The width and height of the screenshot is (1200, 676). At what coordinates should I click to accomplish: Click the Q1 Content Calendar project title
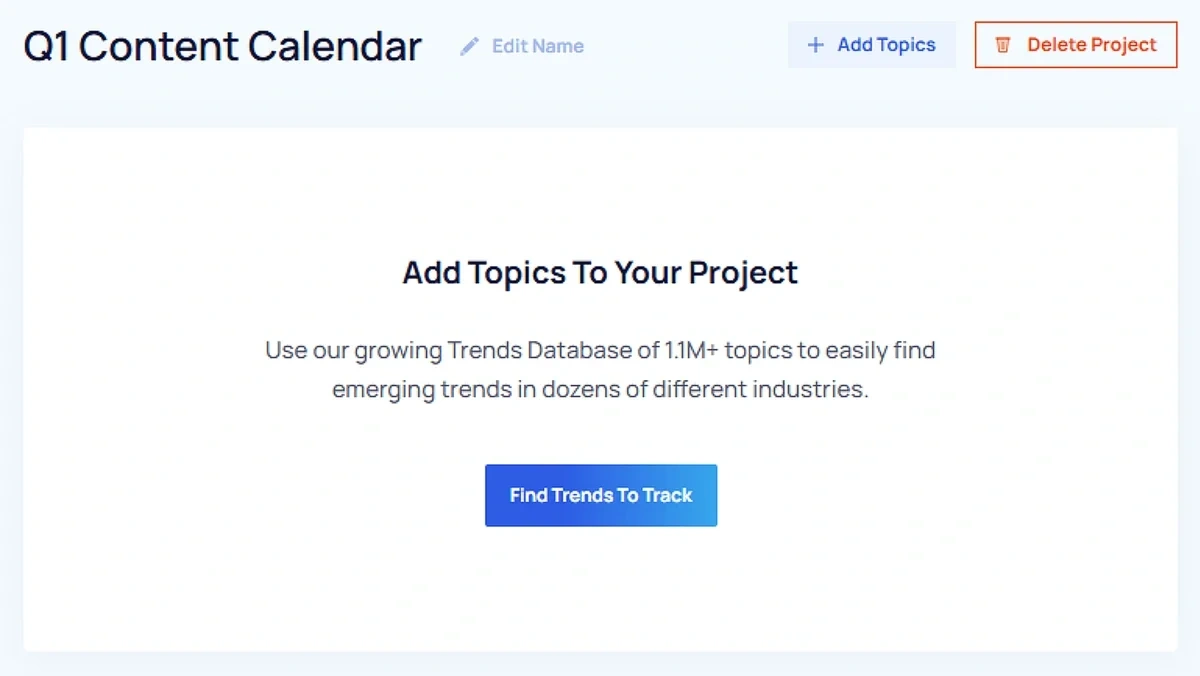(x=222, y=45)
